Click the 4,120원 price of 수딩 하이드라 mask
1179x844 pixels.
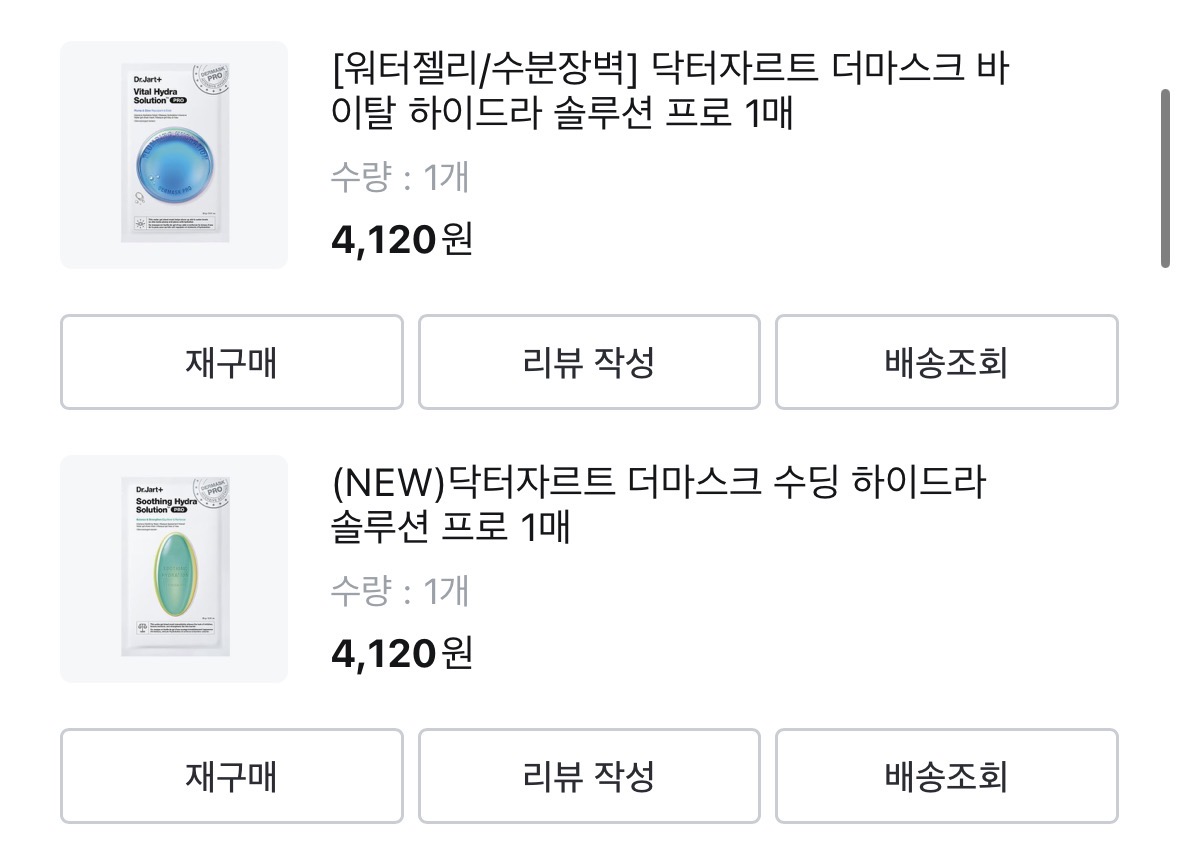coord(402,654)
